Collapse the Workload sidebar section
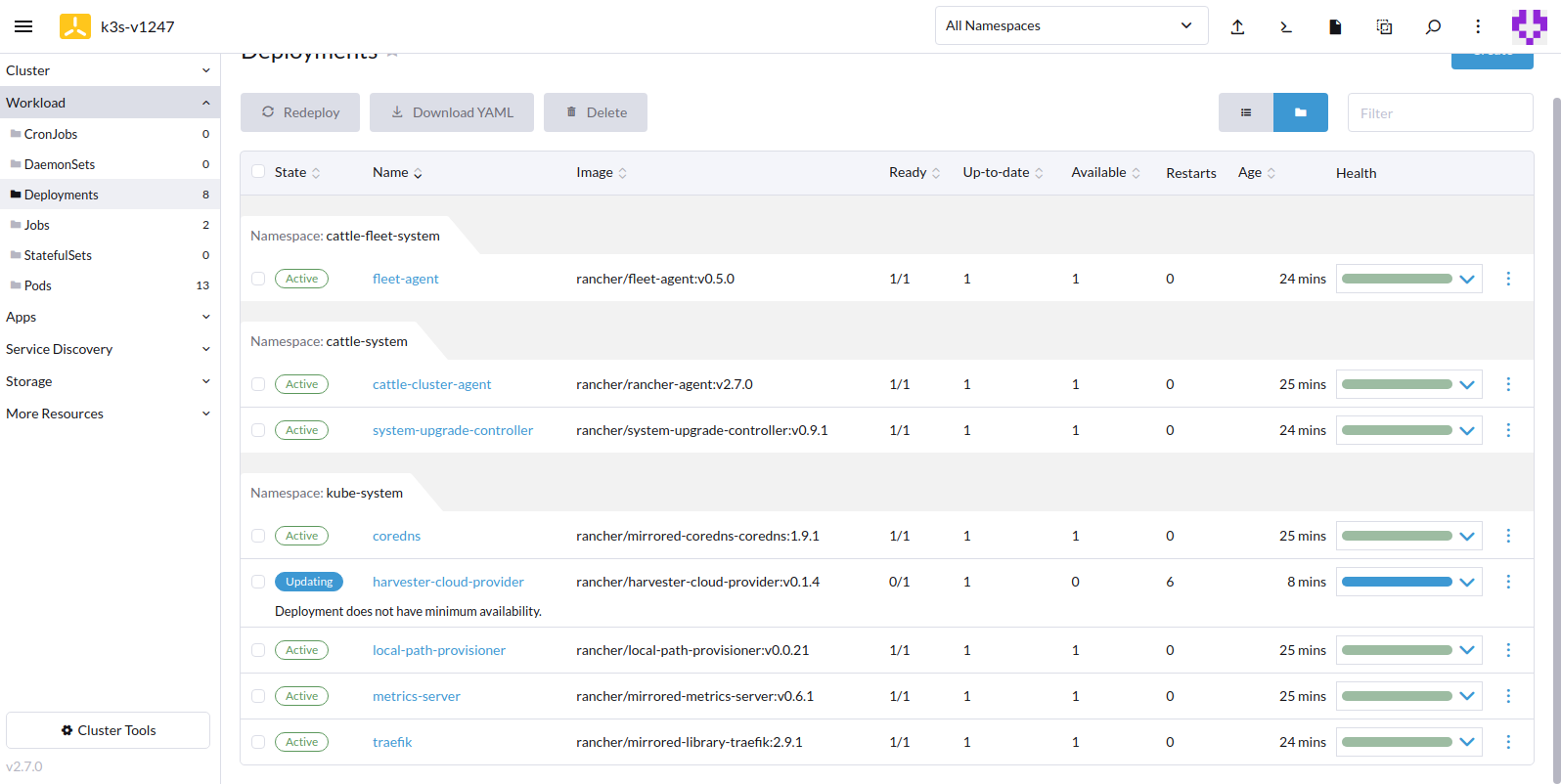 (x=110, y=103)
